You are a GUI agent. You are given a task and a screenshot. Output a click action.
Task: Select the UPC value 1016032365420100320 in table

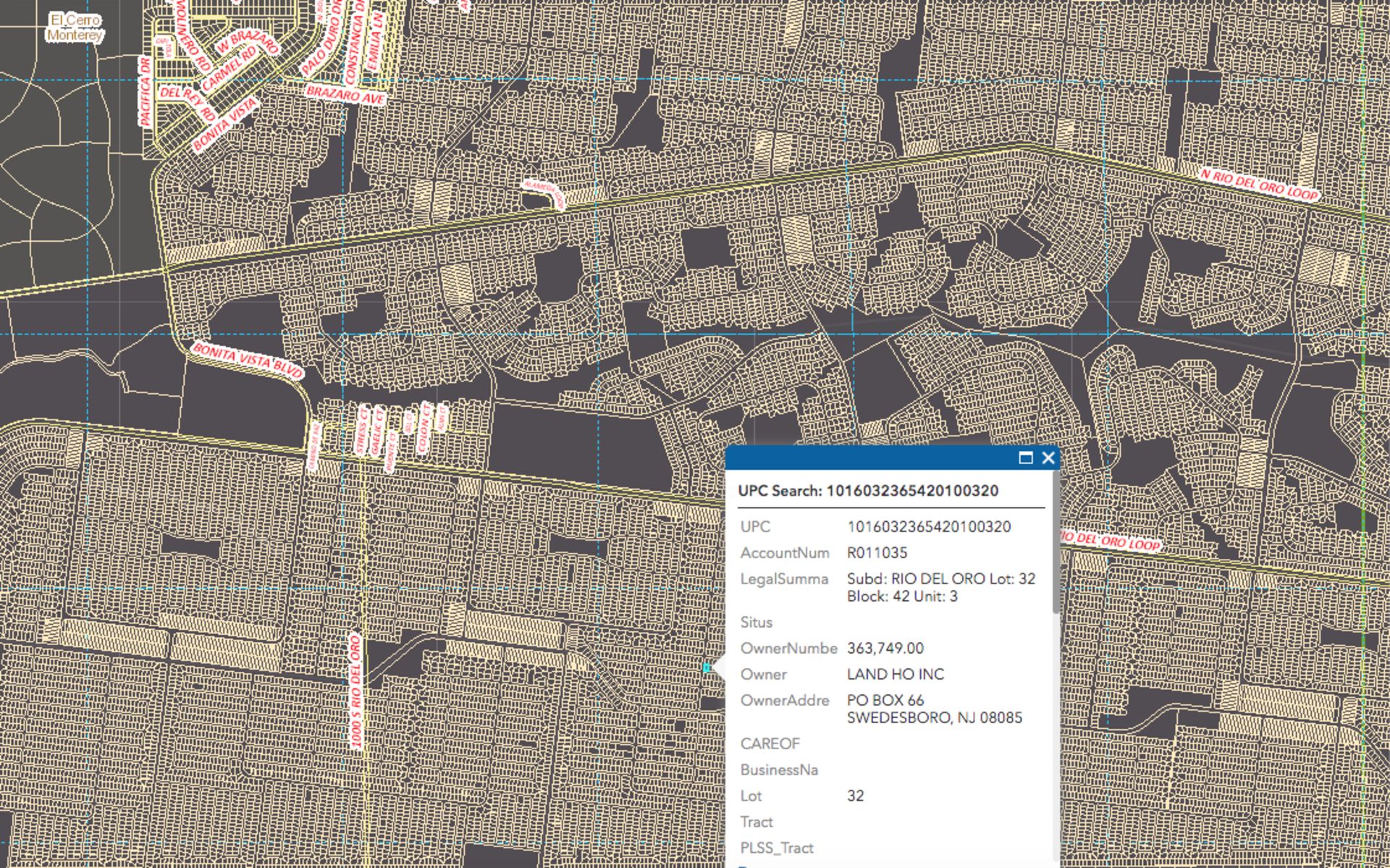click(929, 527)
